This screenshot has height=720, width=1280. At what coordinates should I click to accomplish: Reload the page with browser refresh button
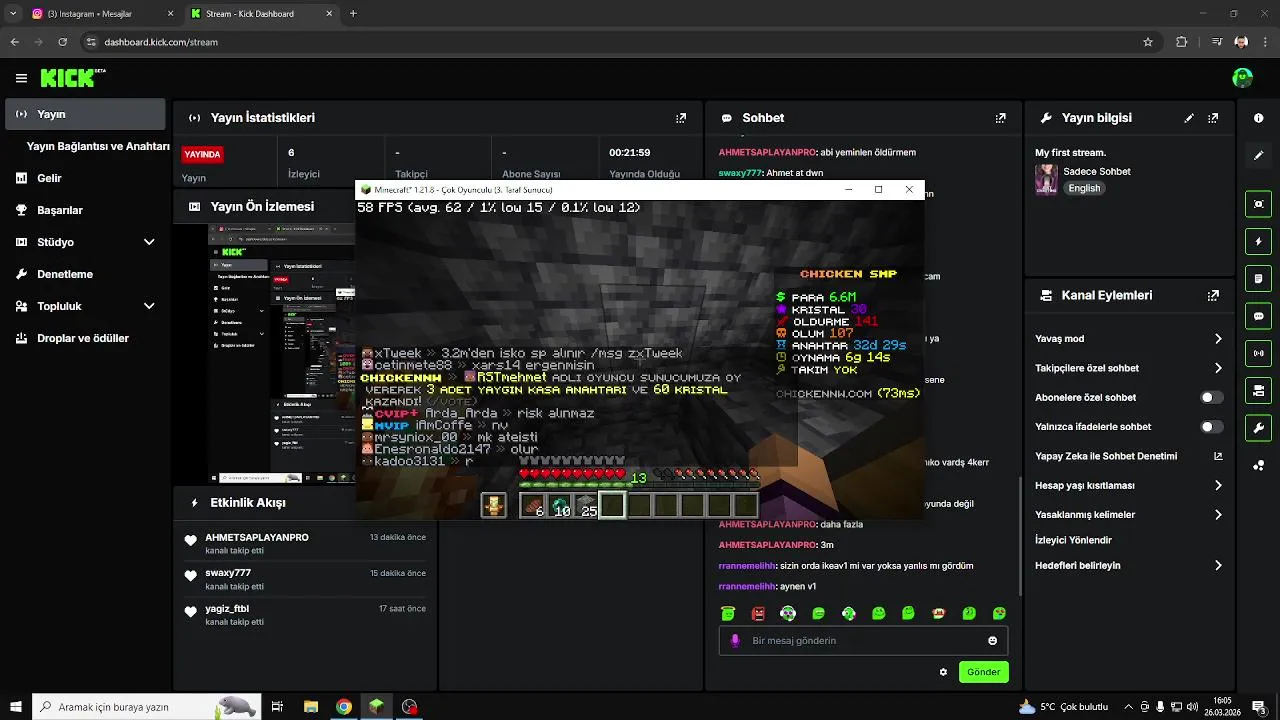click(62, 42)
